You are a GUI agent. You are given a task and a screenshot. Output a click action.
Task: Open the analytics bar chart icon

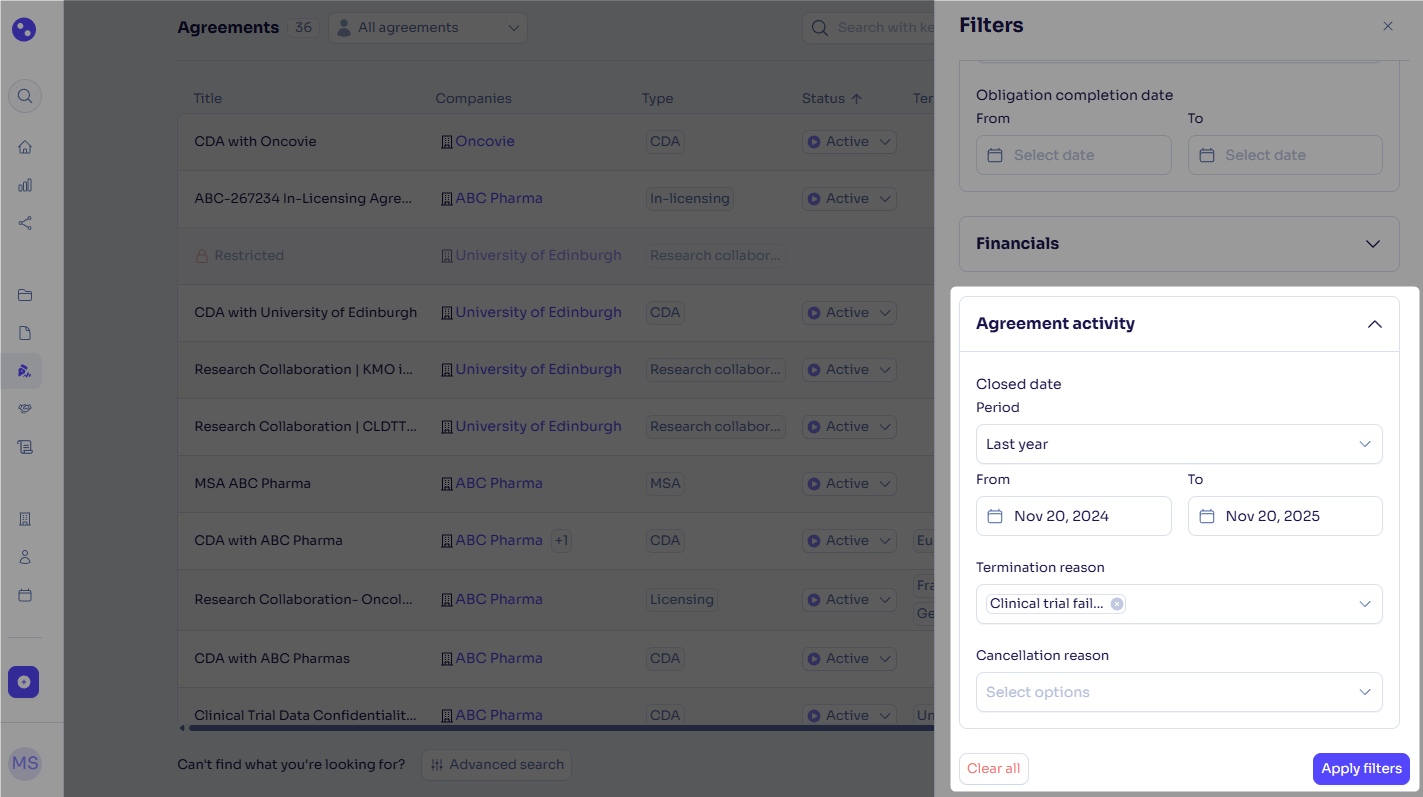(x=25, y=185)
